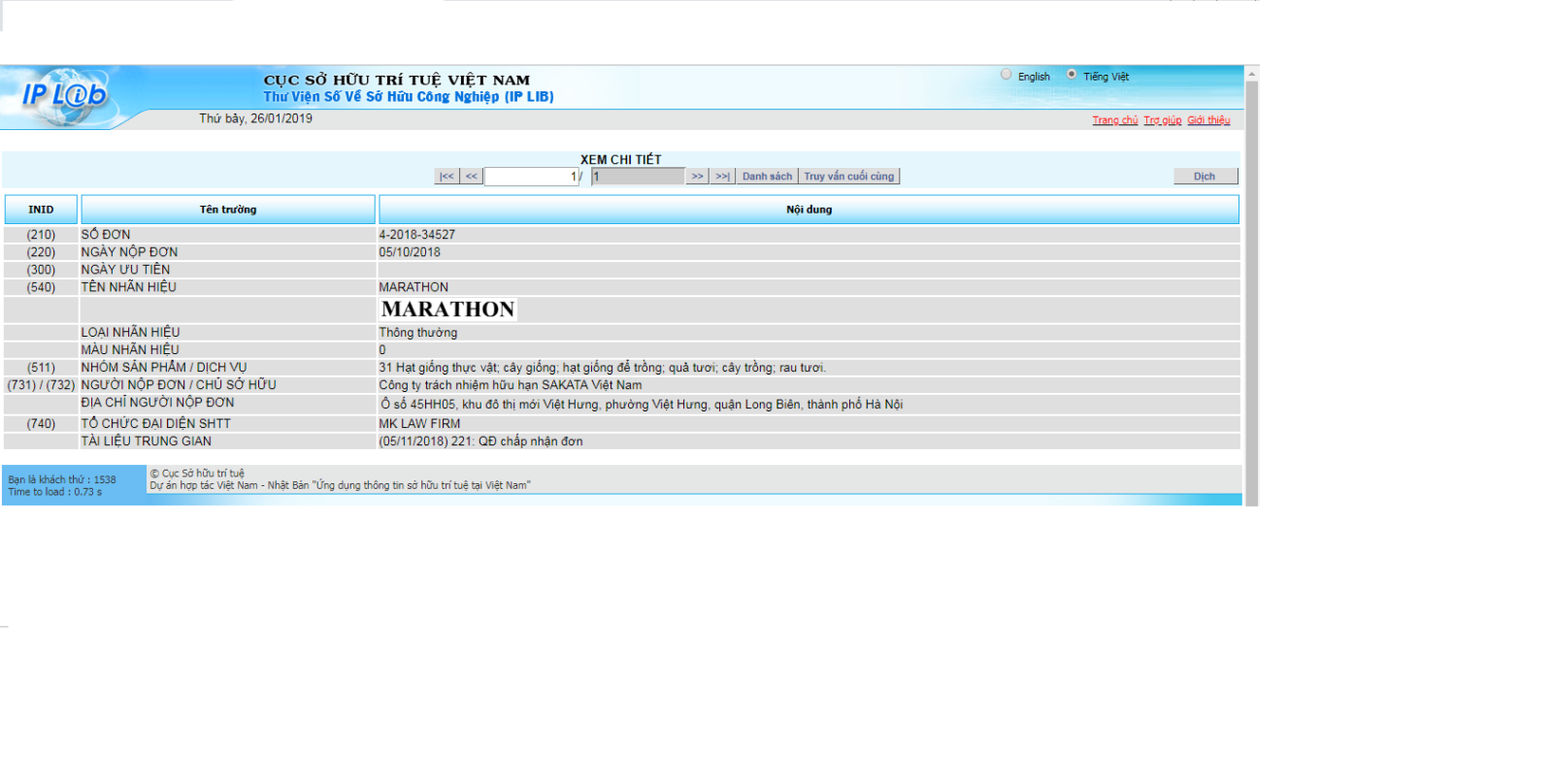
Task: Click the applicant address in Hà Nội
Action: pyautogui.click(x=642, y=405)
